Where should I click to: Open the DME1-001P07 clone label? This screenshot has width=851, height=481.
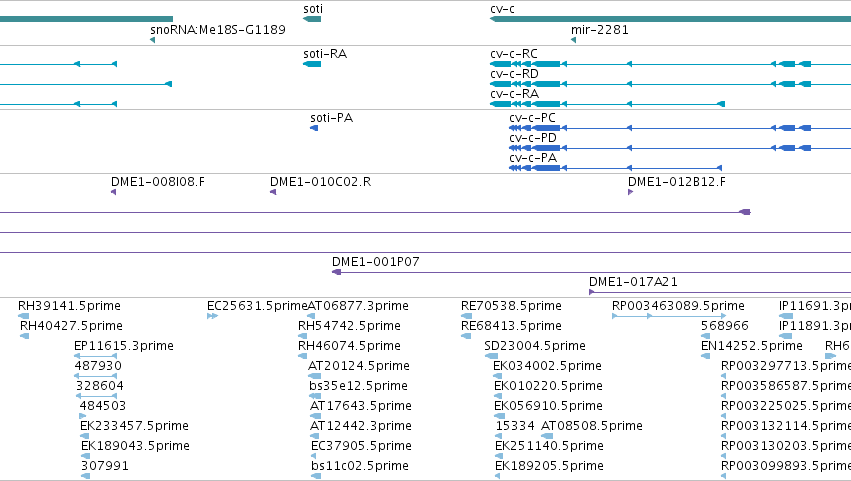376,262
